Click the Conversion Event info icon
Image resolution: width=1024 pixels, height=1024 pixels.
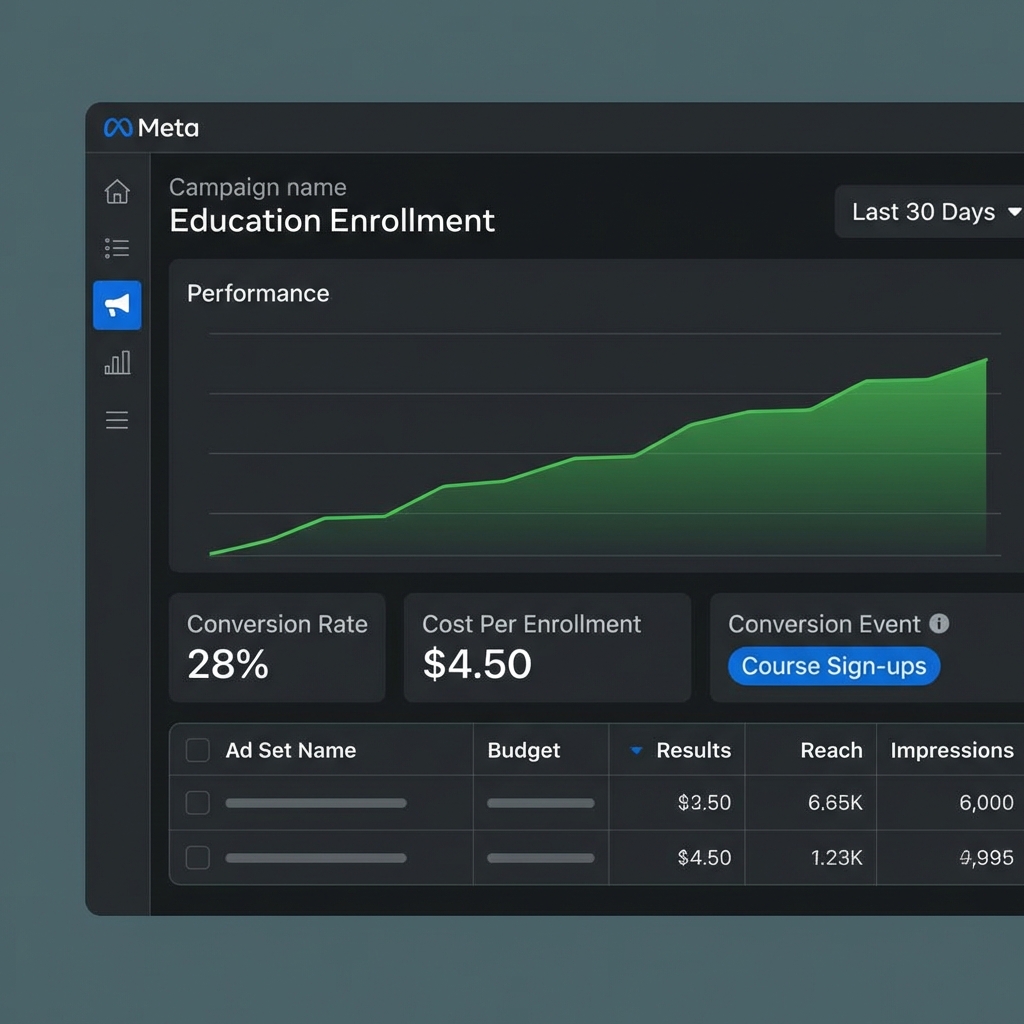939,624
